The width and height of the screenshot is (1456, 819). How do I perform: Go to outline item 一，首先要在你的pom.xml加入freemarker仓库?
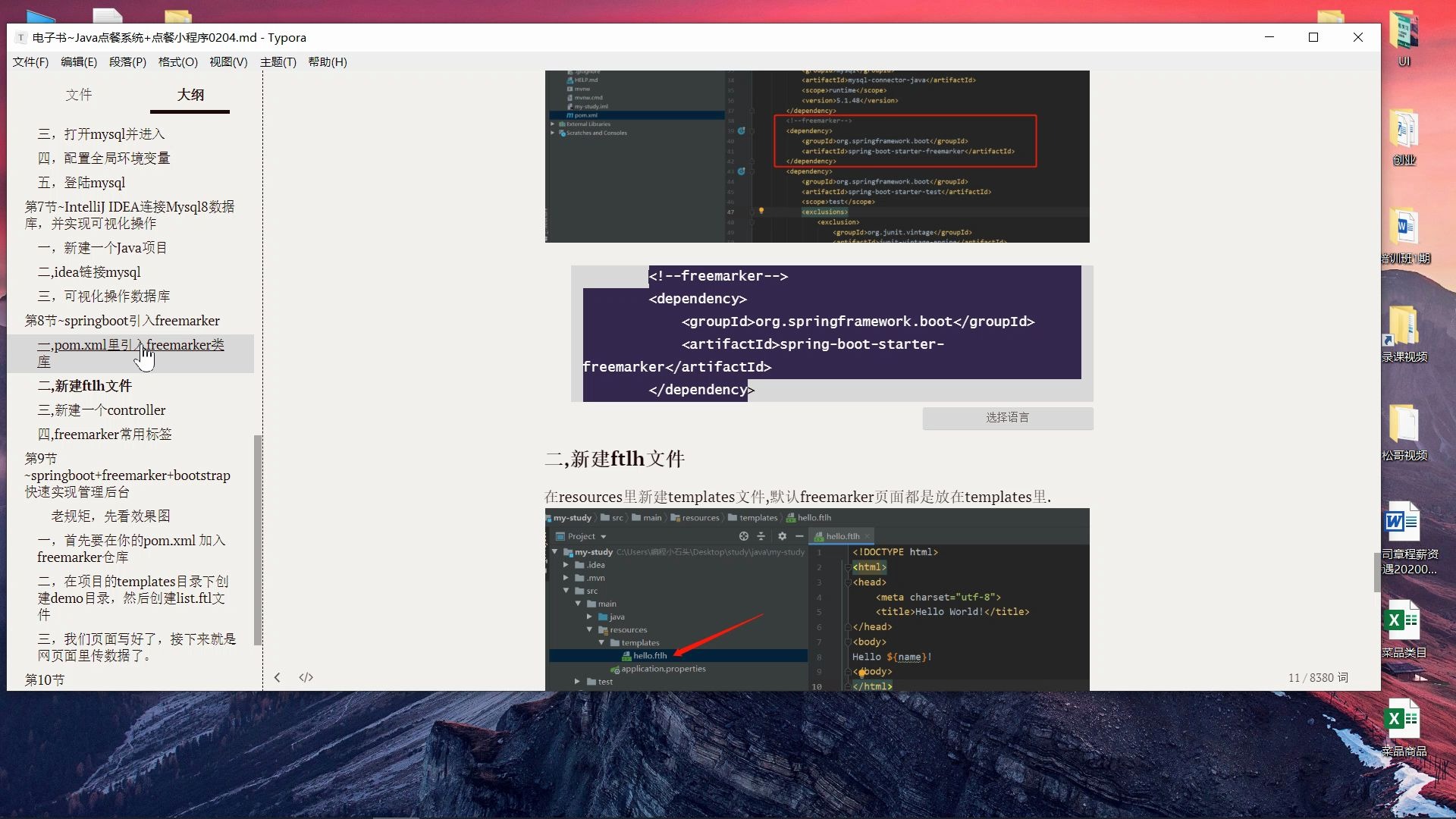(131, 549)
